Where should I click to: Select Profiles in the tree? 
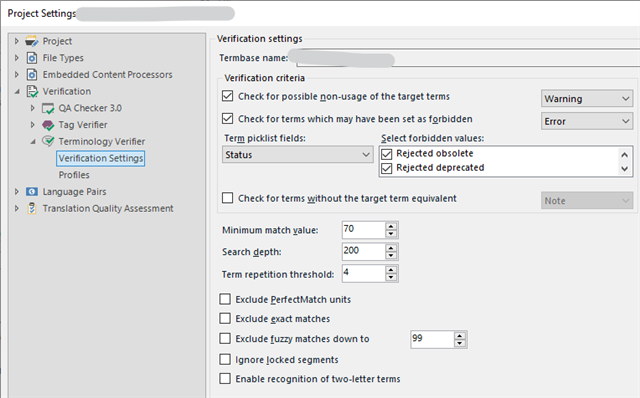(x=74, y=175)
